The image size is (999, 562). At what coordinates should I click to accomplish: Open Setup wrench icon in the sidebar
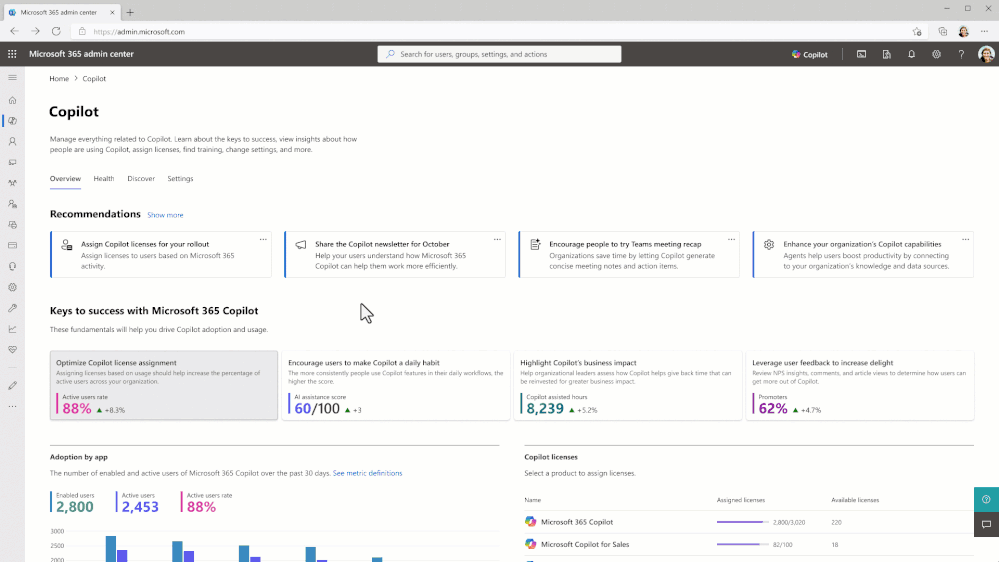12,308
